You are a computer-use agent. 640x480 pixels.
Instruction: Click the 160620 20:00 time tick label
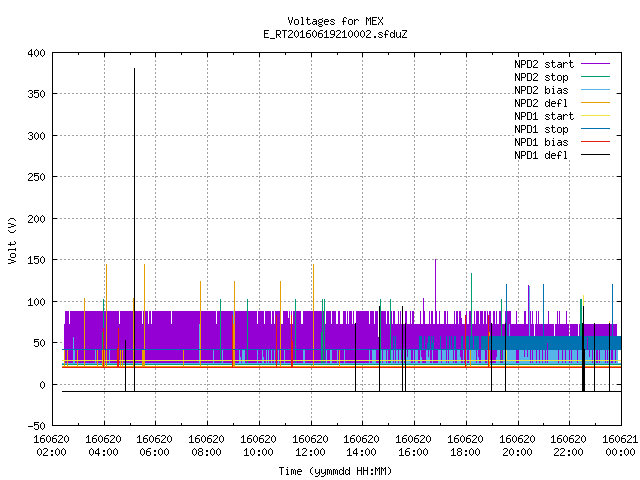click(x=518, y=446)
